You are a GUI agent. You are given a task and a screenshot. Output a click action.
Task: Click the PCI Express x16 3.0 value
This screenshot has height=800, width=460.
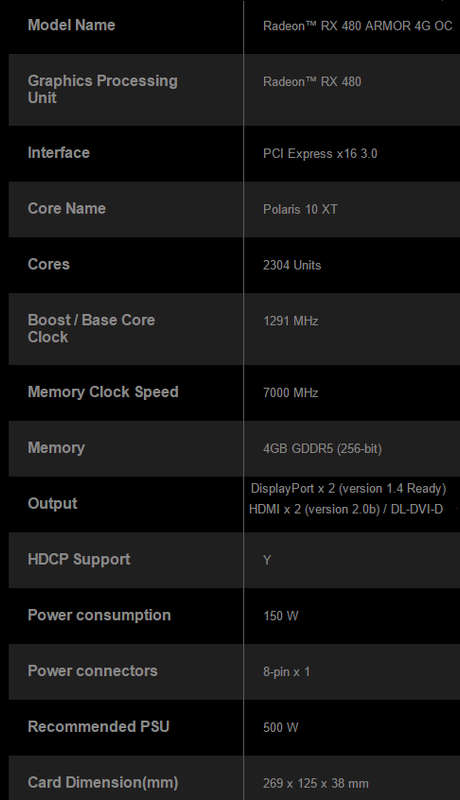point(320,154)
